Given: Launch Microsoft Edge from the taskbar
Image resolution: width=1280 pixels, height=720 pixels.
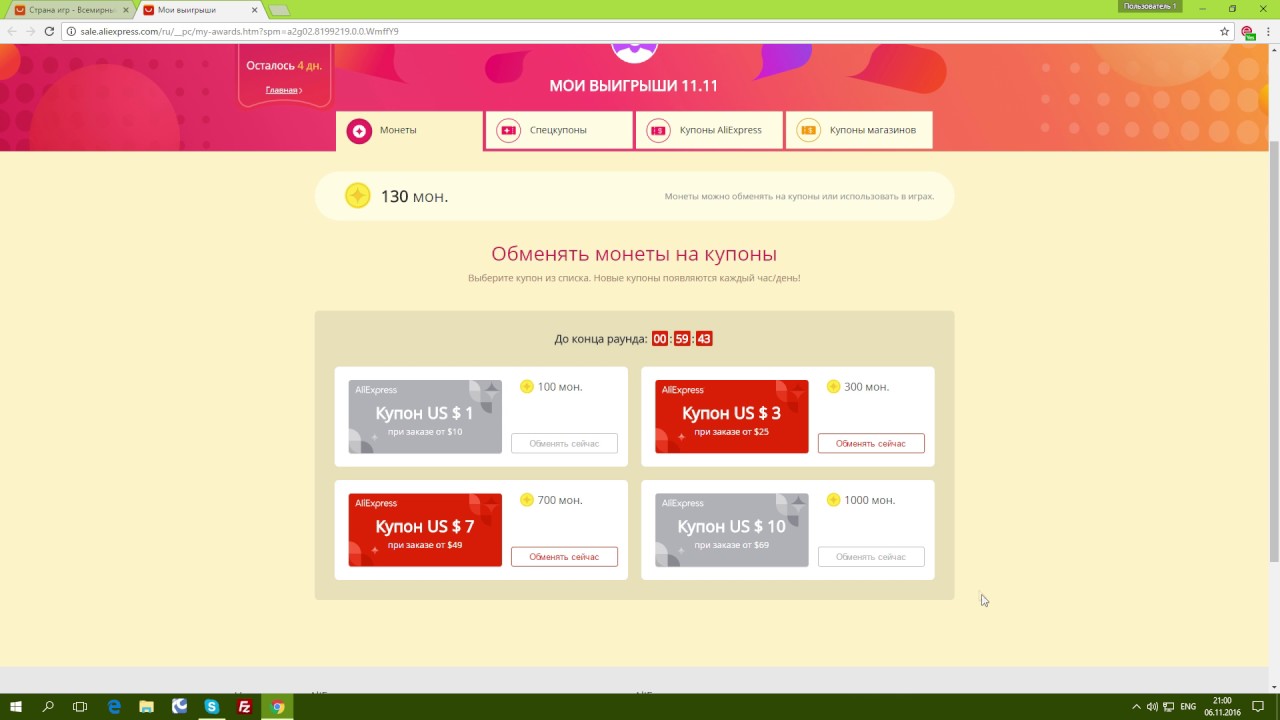Looking at the screenshot, I should [x=114, y=707].
